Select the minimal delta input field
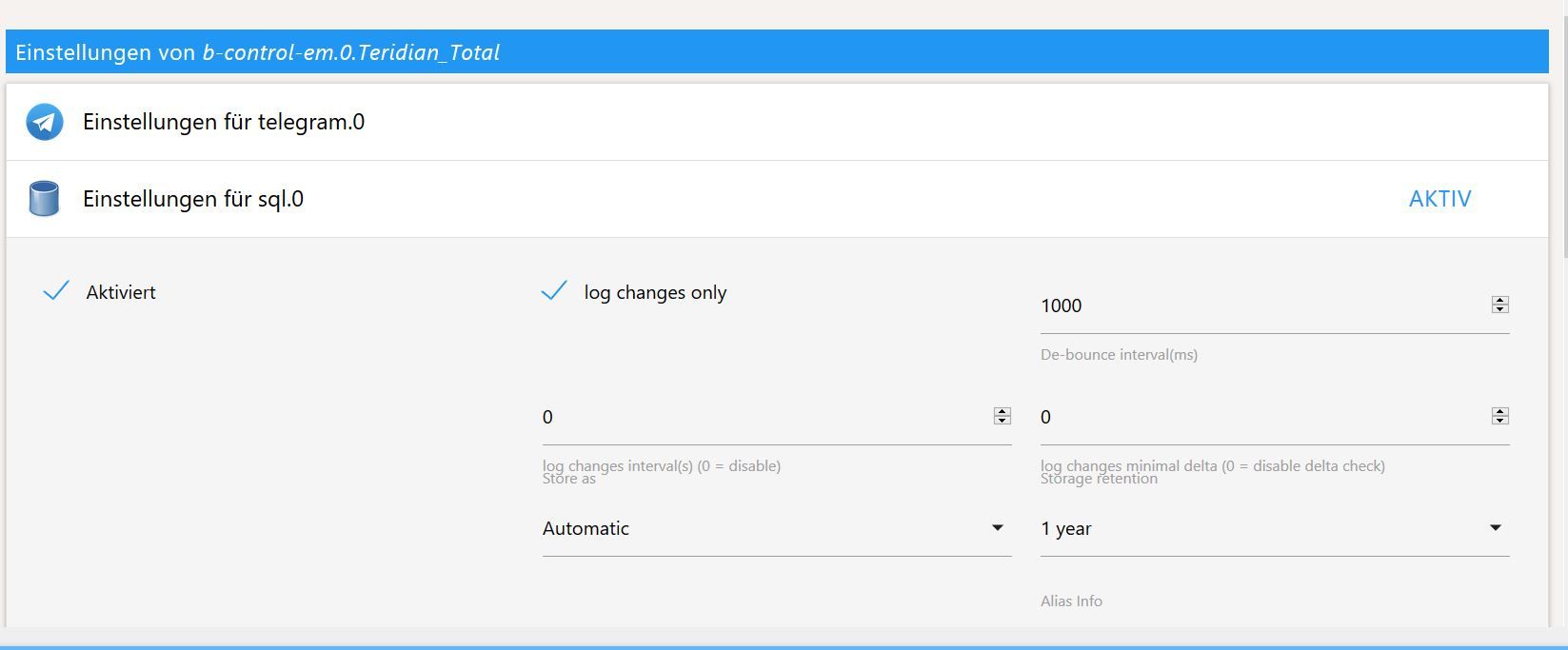Viewport: 1568px width, 650px height. 1257,418
